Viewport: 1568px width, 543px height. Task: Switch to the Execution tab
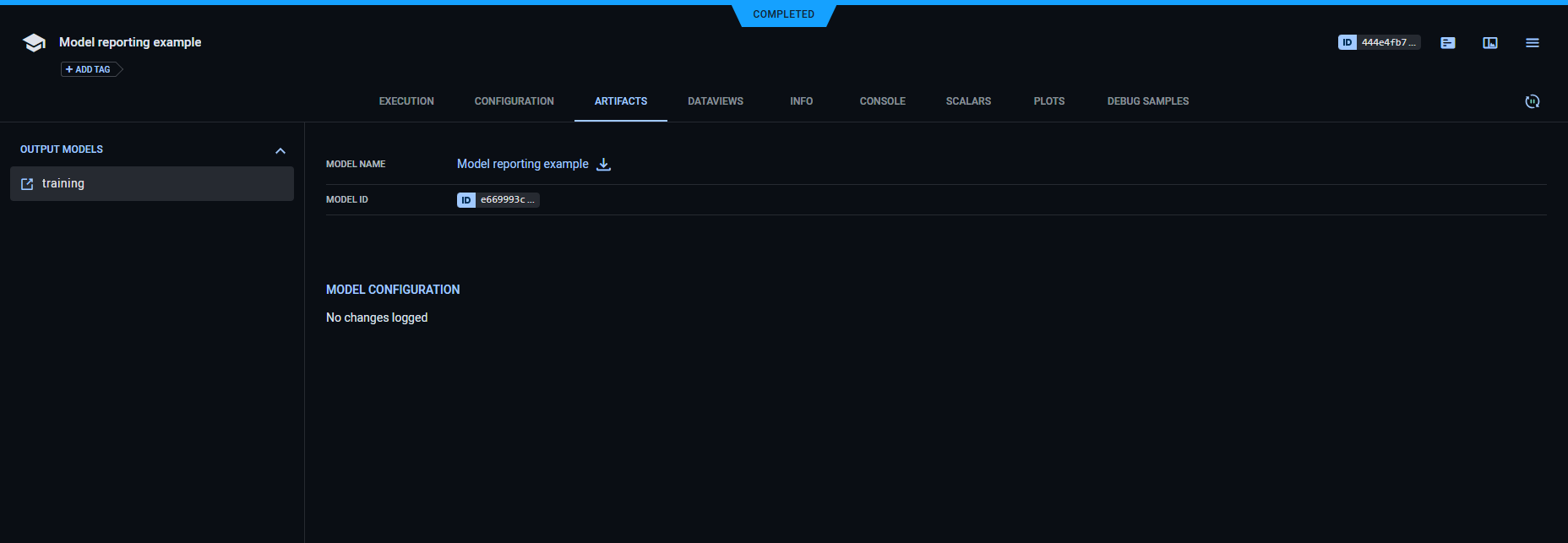pyautogui.click(x=406, y=101)
